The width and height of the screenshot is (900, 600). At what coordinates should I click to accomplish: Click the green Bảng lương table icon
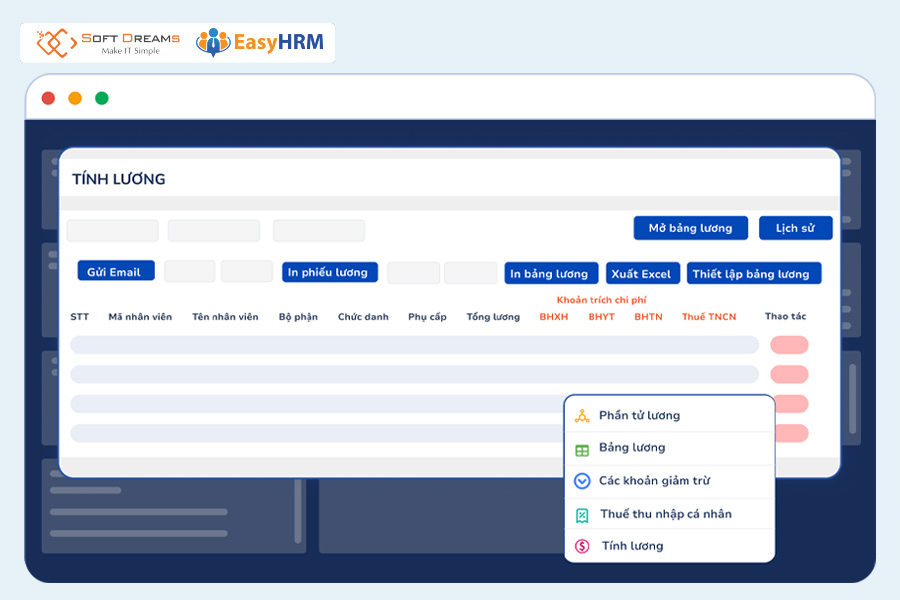[581, 448]
